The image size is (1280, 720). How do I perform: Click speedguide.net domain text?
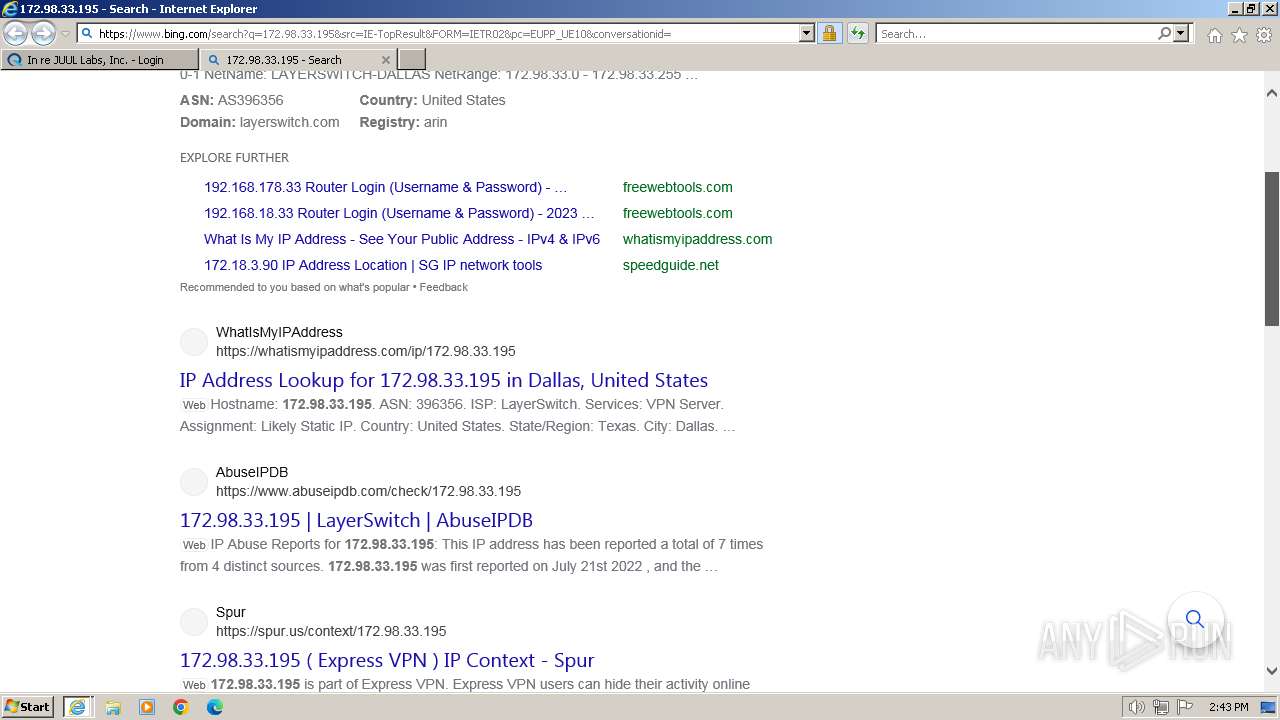click(x=670, y=265)
